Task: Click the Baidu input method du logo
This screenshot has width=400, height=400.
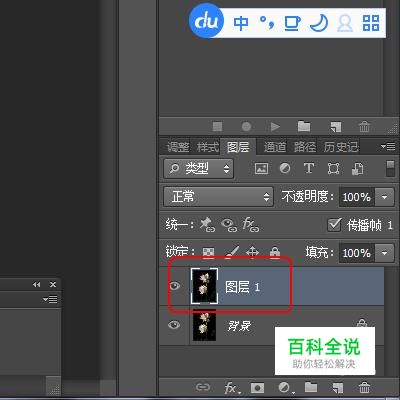Action: pyautogui.click(x=206, y=22)
